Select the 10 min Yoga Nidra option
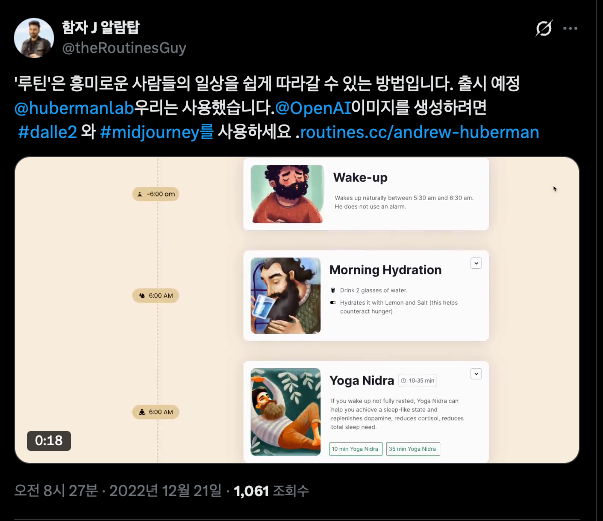Screen dimensions: 603x521 coord(355,449)
